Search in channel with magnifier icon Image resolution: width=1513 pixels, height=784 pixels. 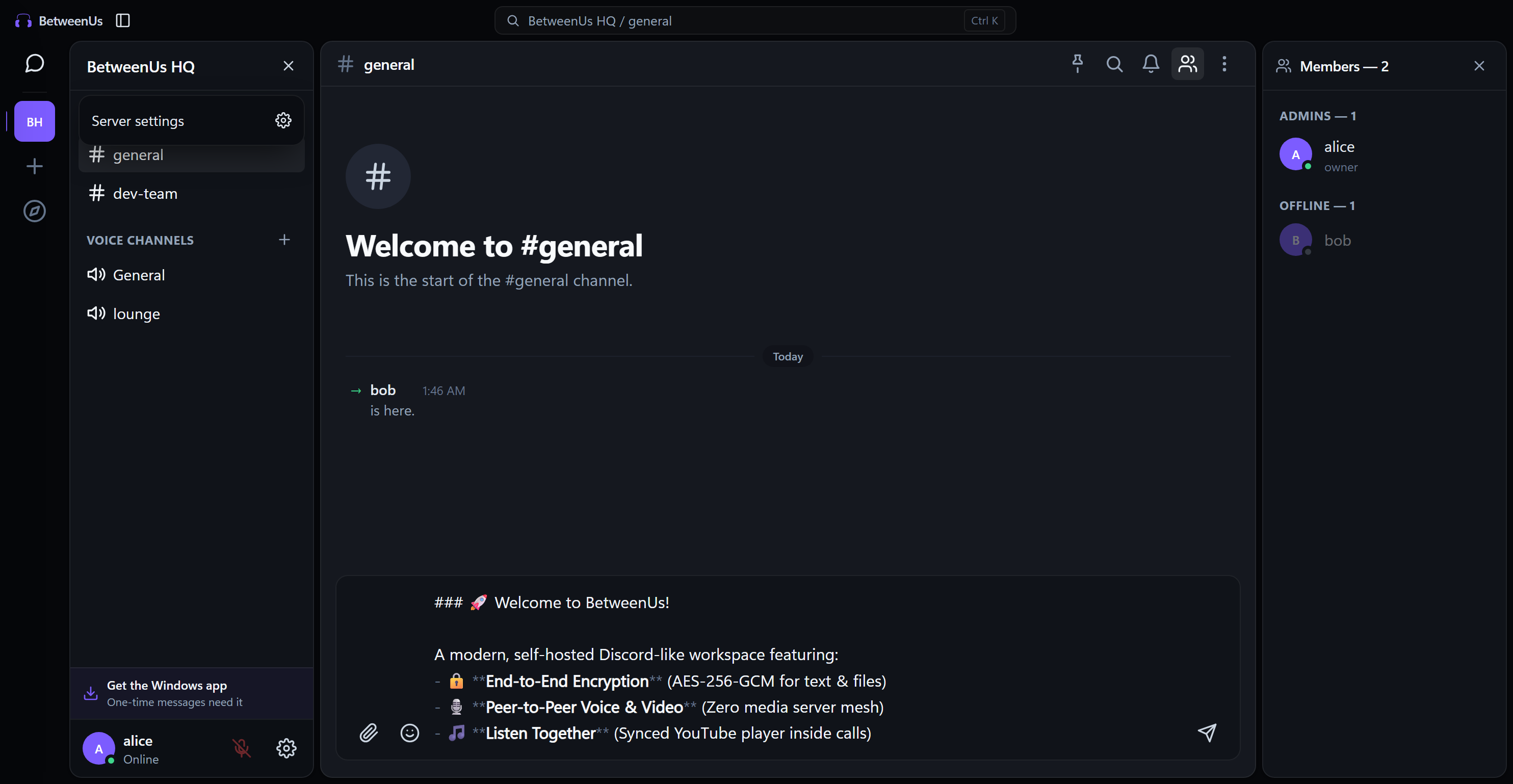click(1115, 63)
